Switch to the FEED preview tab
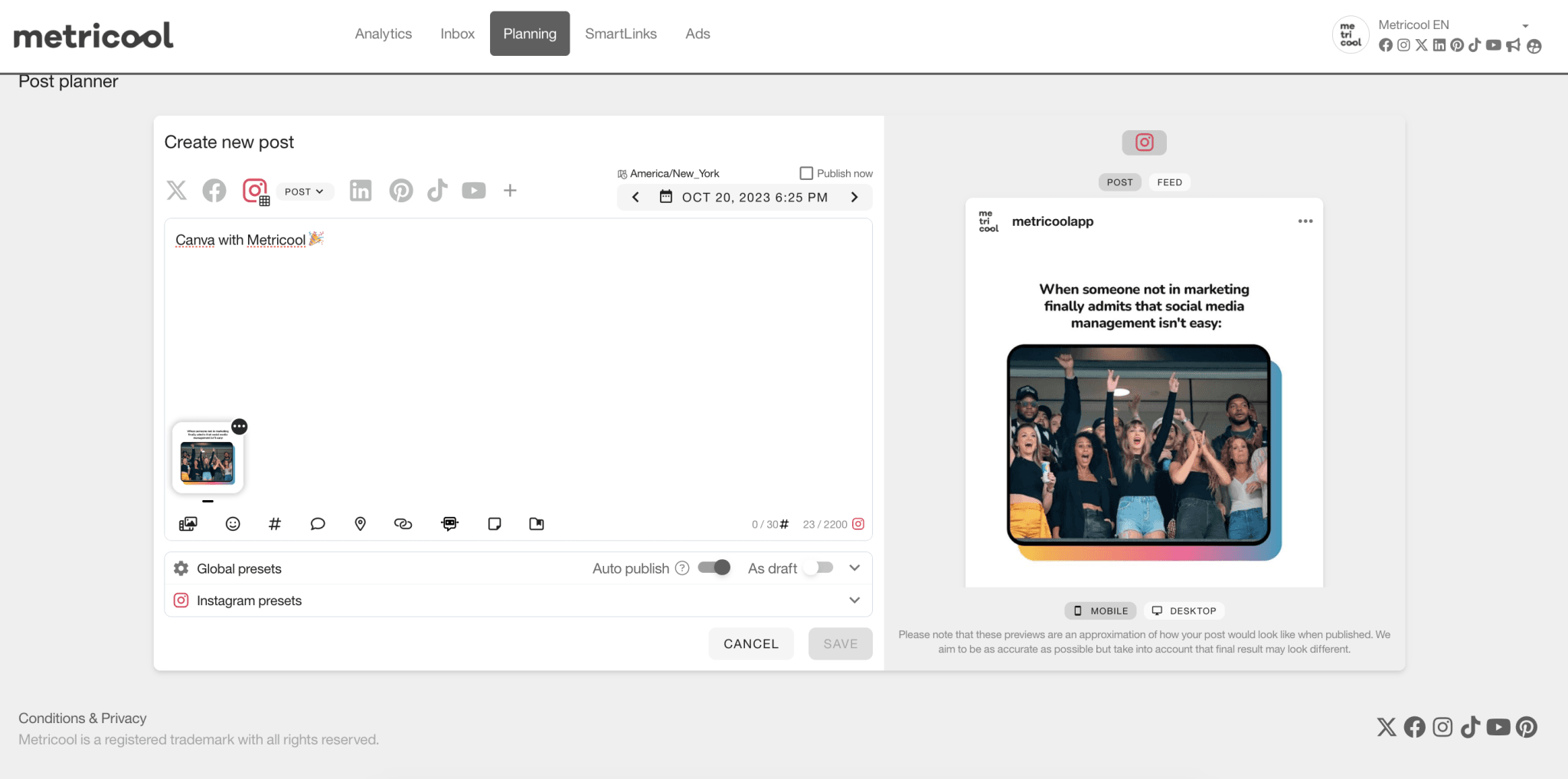 pos(1169,182)
